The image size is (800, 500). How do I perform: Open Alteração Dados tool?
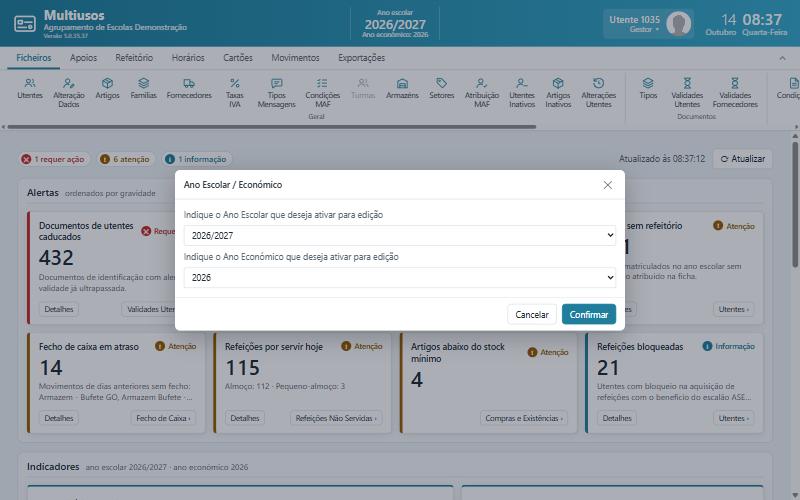(69, 92)
